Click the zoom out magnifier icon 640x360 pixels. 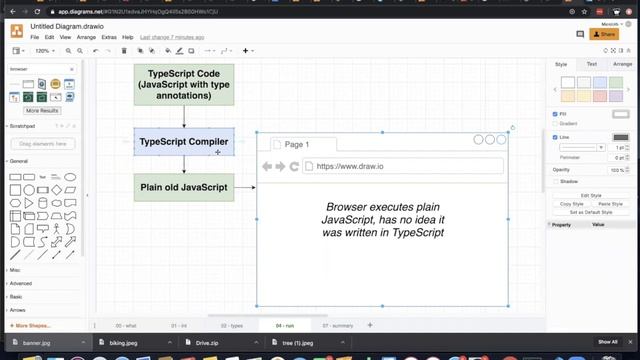click(80, 51)
